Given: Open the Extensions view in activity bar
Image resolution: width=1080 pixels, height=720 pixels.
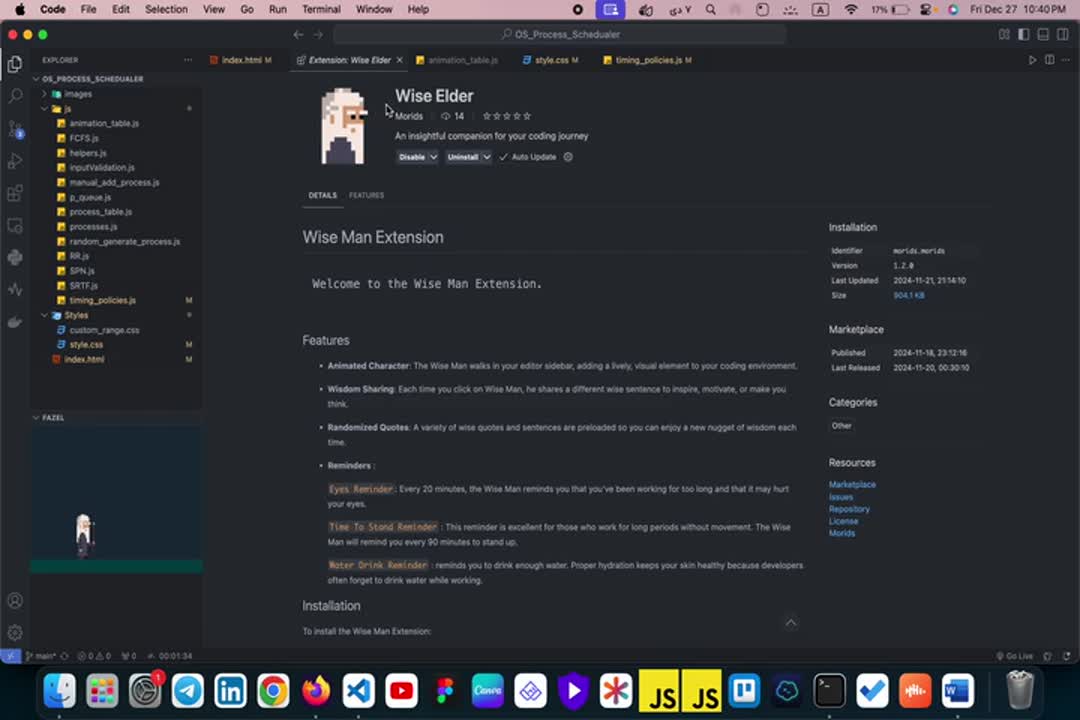Looking at the screenshot, I should [x=14, y=193].
